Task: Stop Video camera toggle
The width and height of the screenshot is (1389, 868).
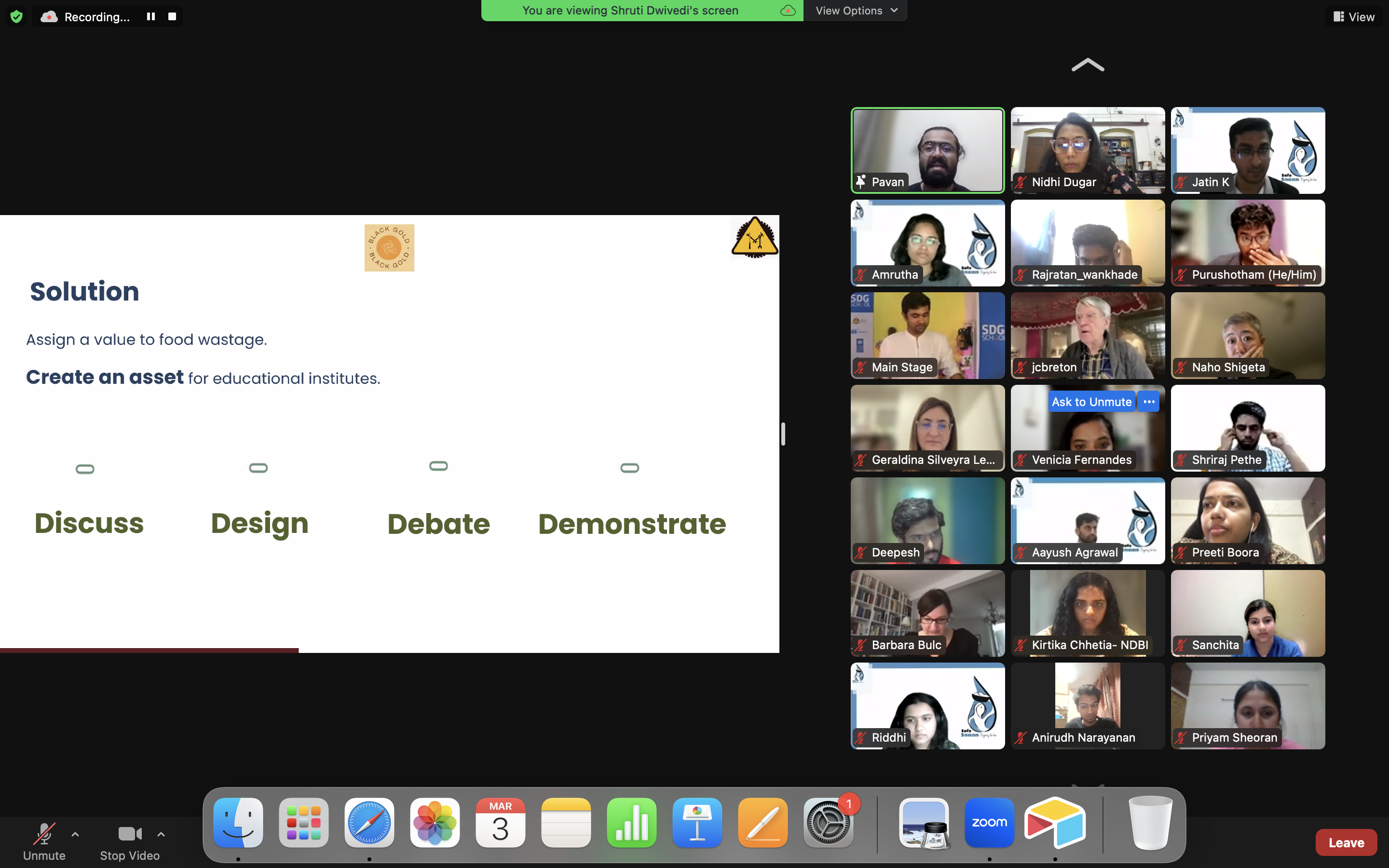Action: pos(130,841)
